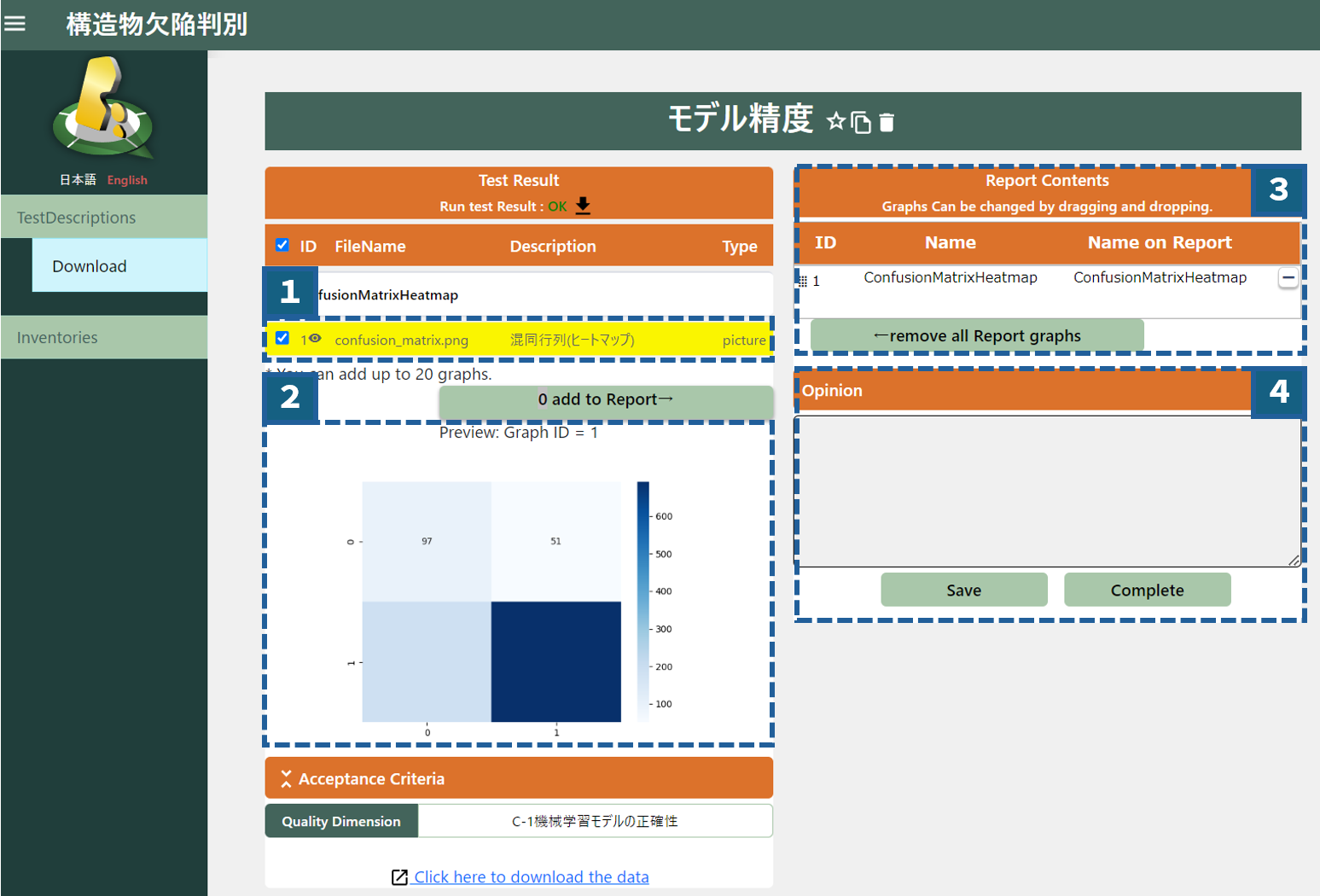
Task: Click inside the Opinion text area
Action: pos(1048,491)
